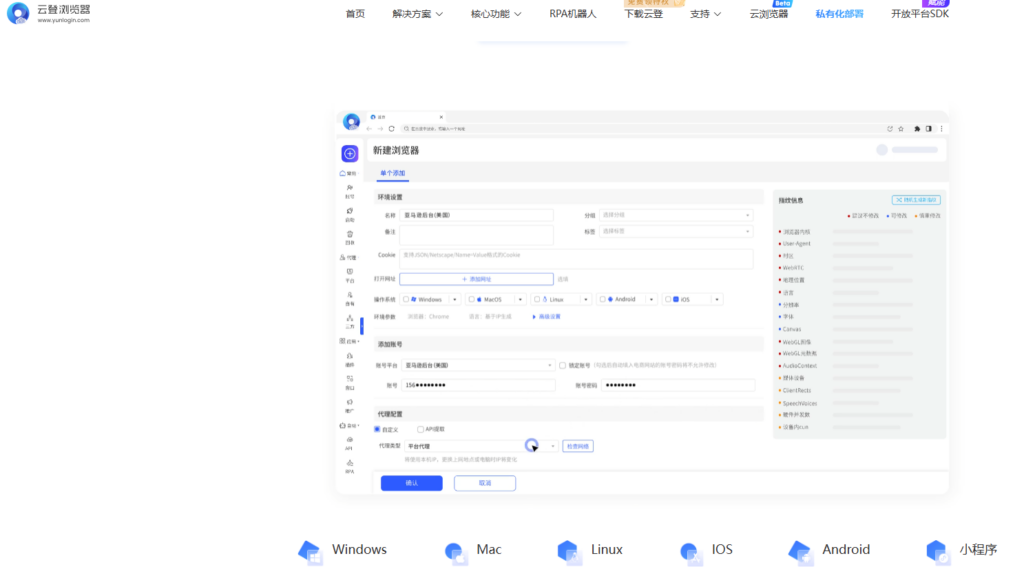Viewport: 1024px width, 567px height.
Task: Click the Mac platform icon
Action: point(454,550)
